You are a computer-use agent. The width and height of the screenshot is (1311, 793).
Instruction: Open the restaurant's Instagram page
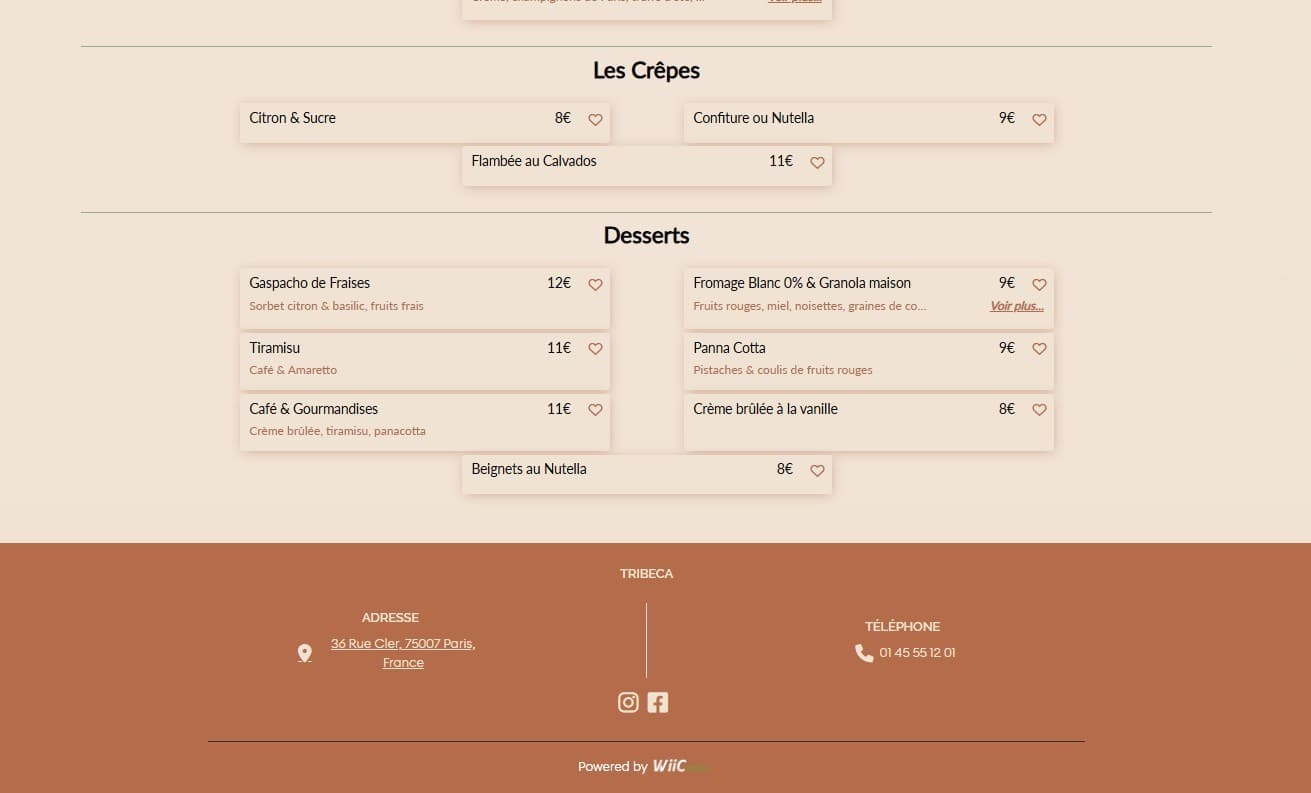[x=628, y=702]
